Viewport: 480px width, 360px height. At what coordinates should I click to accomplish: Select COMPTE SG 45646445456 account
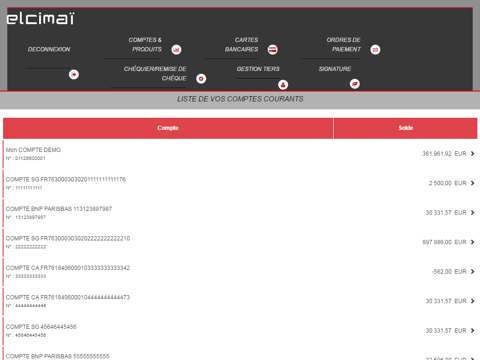click(41, 327)
